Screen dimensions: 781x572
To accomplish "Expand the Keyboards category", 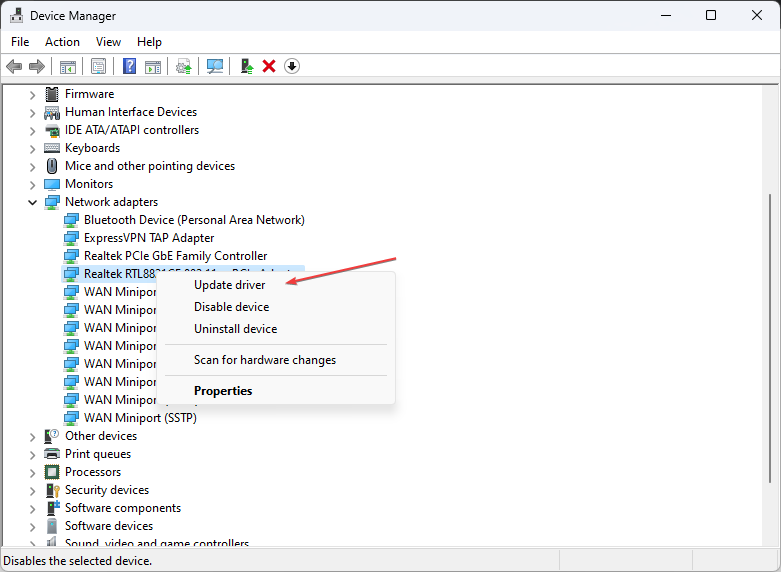I will 32,148.
